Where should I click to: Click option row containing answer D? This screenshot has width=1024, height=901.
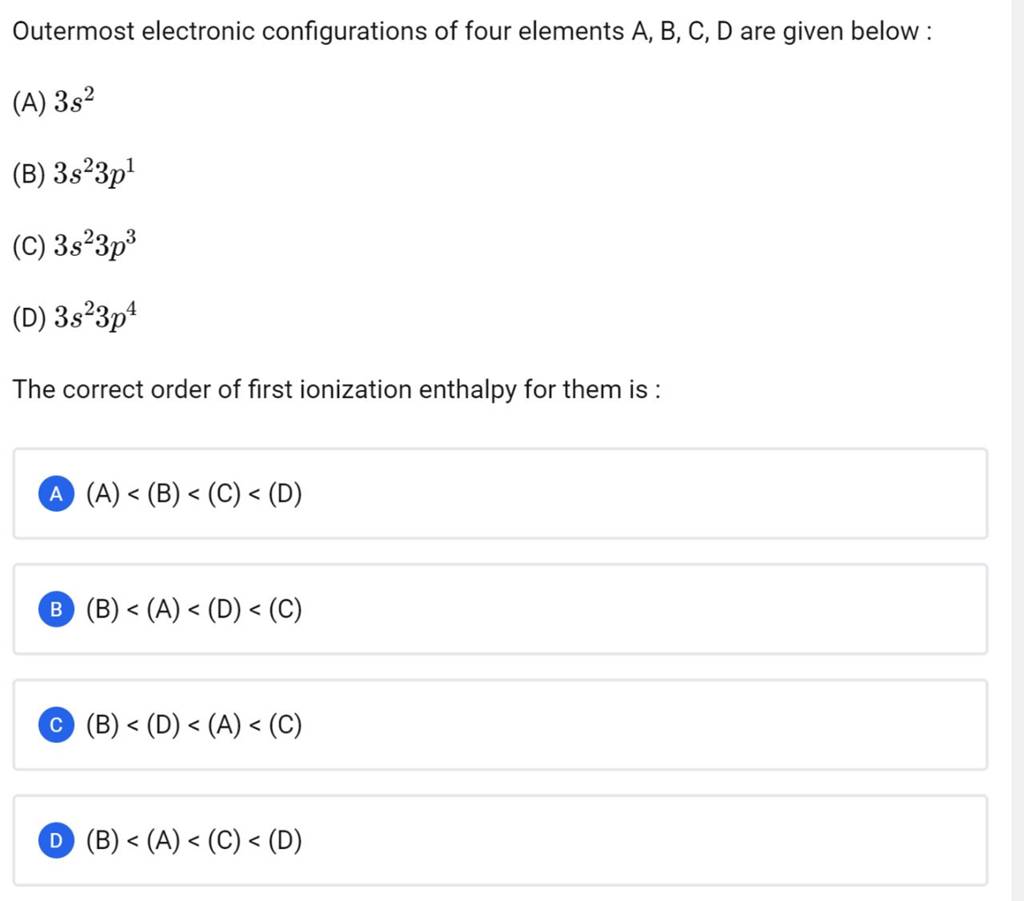498,841
